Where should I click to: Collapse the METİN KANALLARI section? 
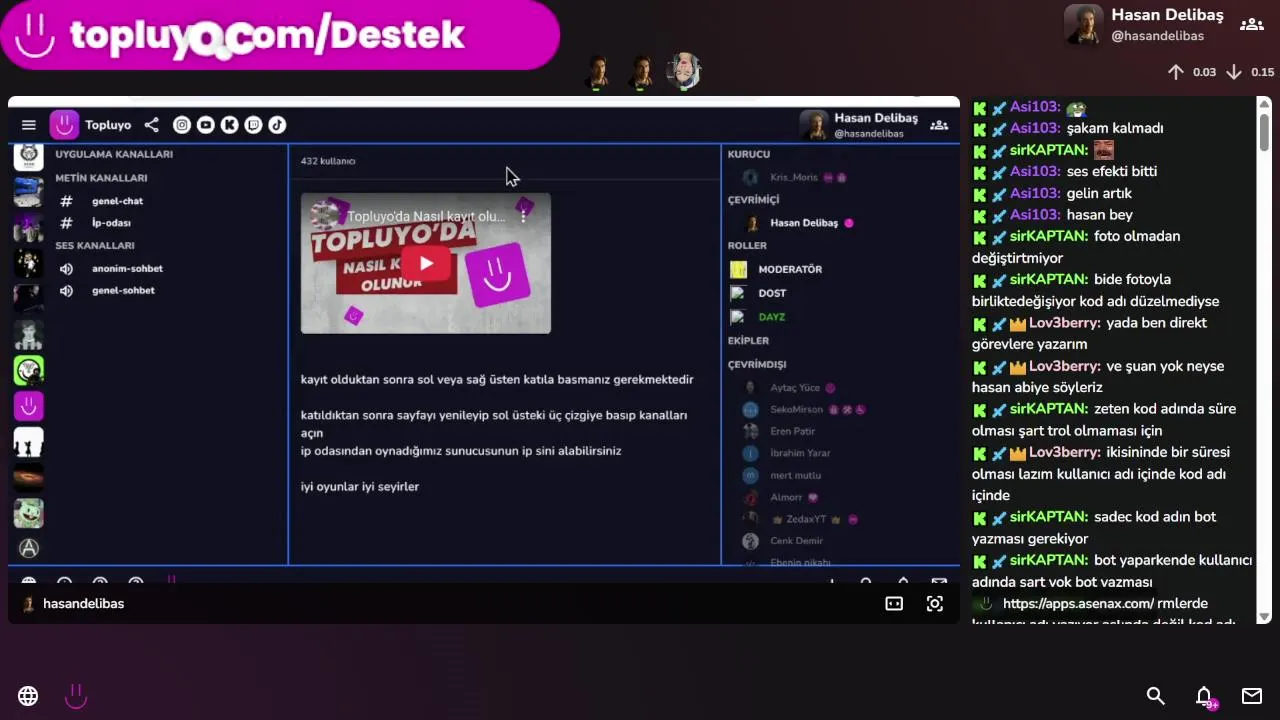pyautogui.click(x=101, y=178)
